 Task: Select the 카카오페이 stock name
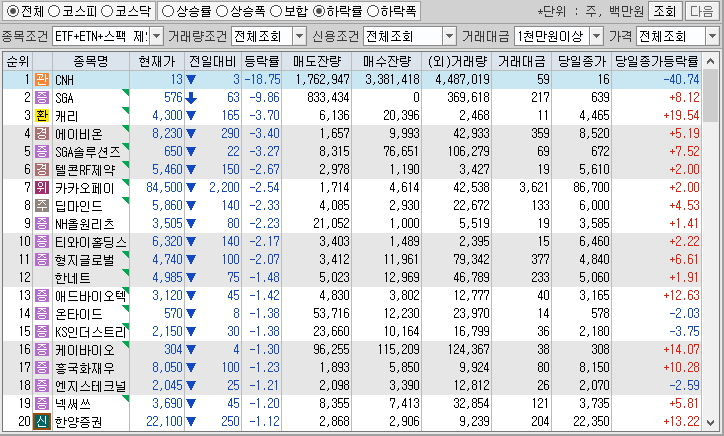click(84, 188)
